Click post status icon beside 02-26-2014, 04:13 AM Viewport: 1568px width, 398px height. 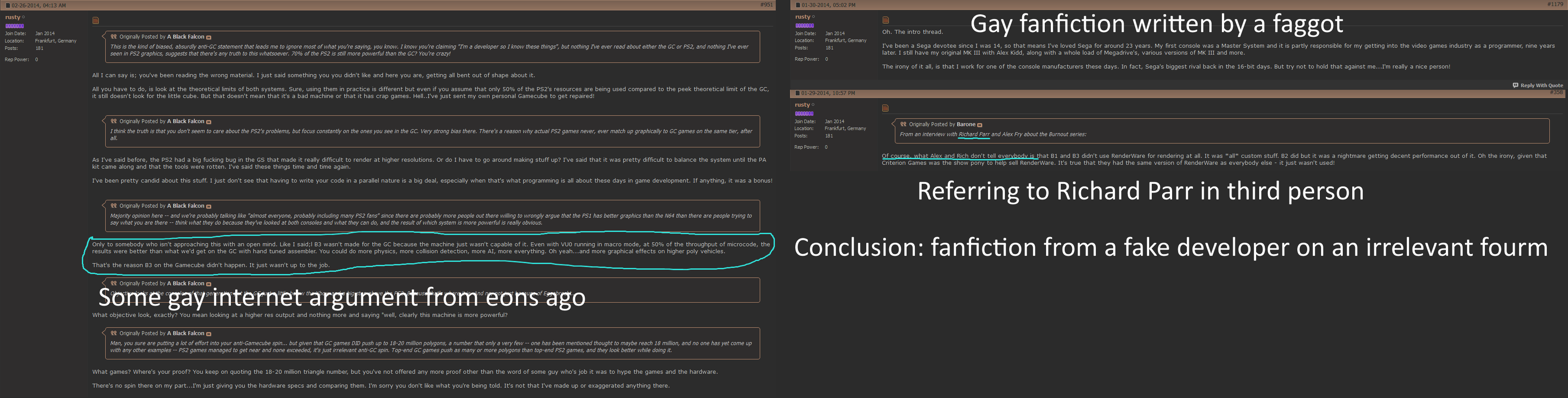pyautogui.click(x=8, y=6)
